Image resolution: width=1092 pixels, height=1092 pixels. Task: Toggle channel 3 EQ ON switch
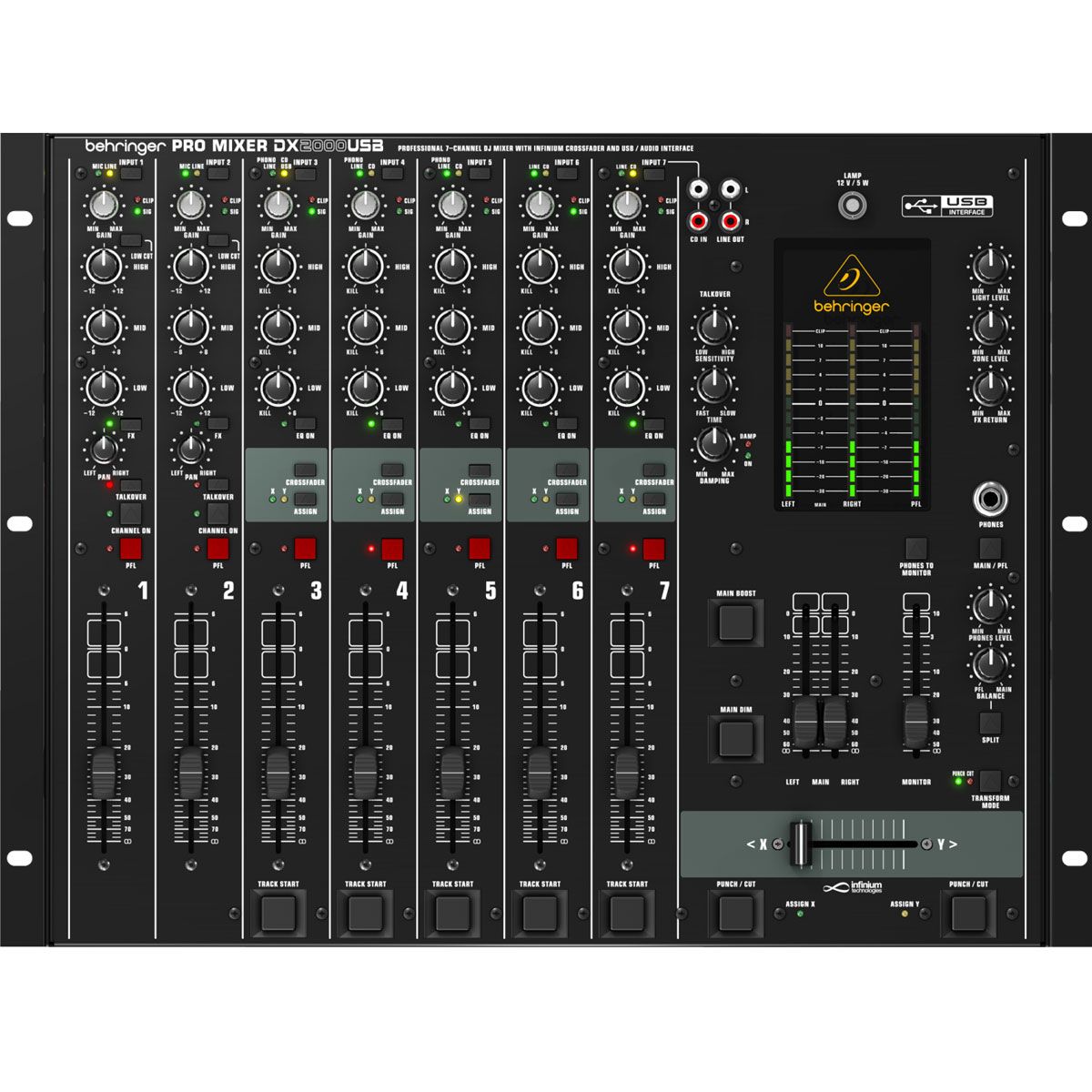click(305, 423)
